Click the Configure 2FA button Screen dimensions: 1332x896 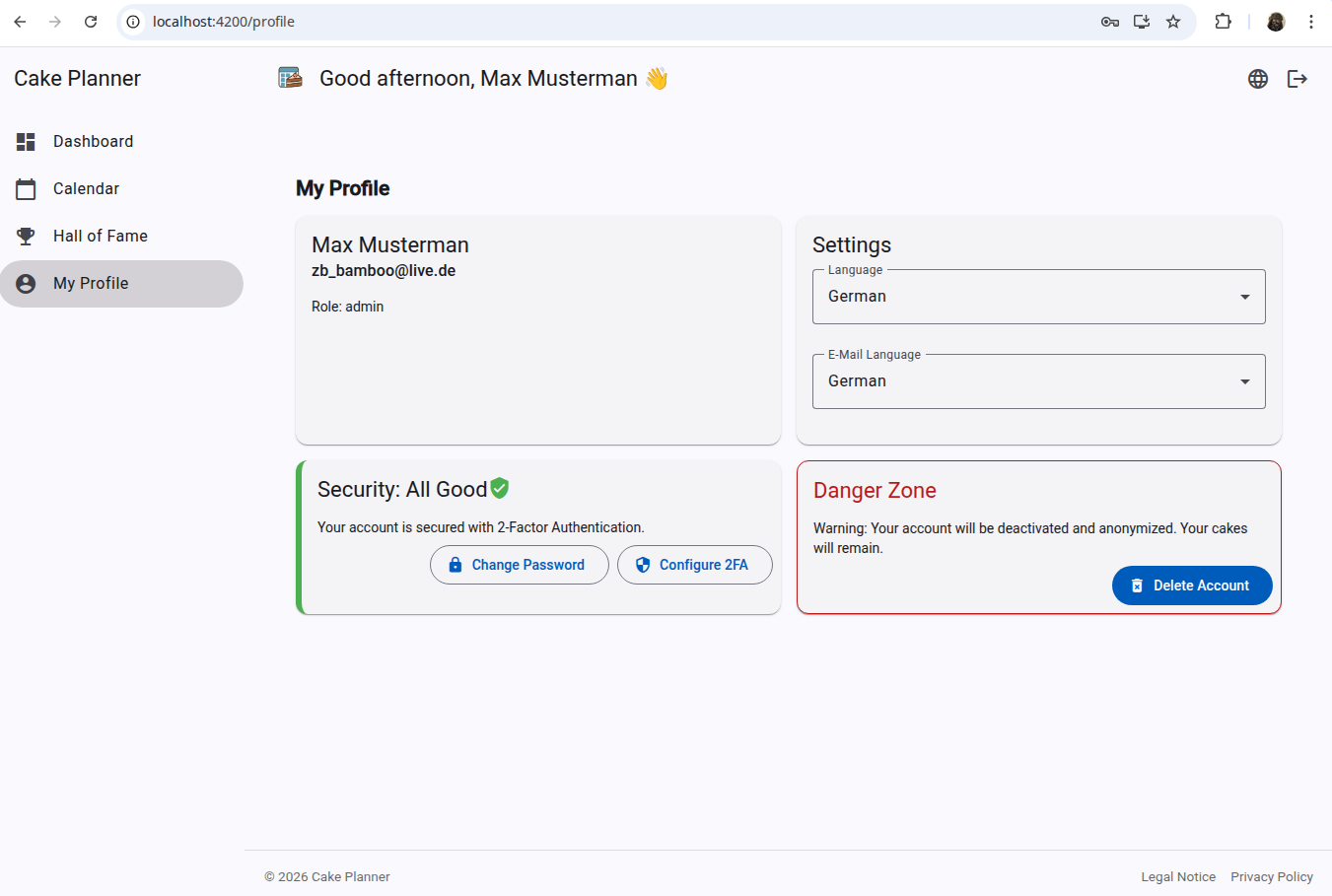[x=694, y=565]
